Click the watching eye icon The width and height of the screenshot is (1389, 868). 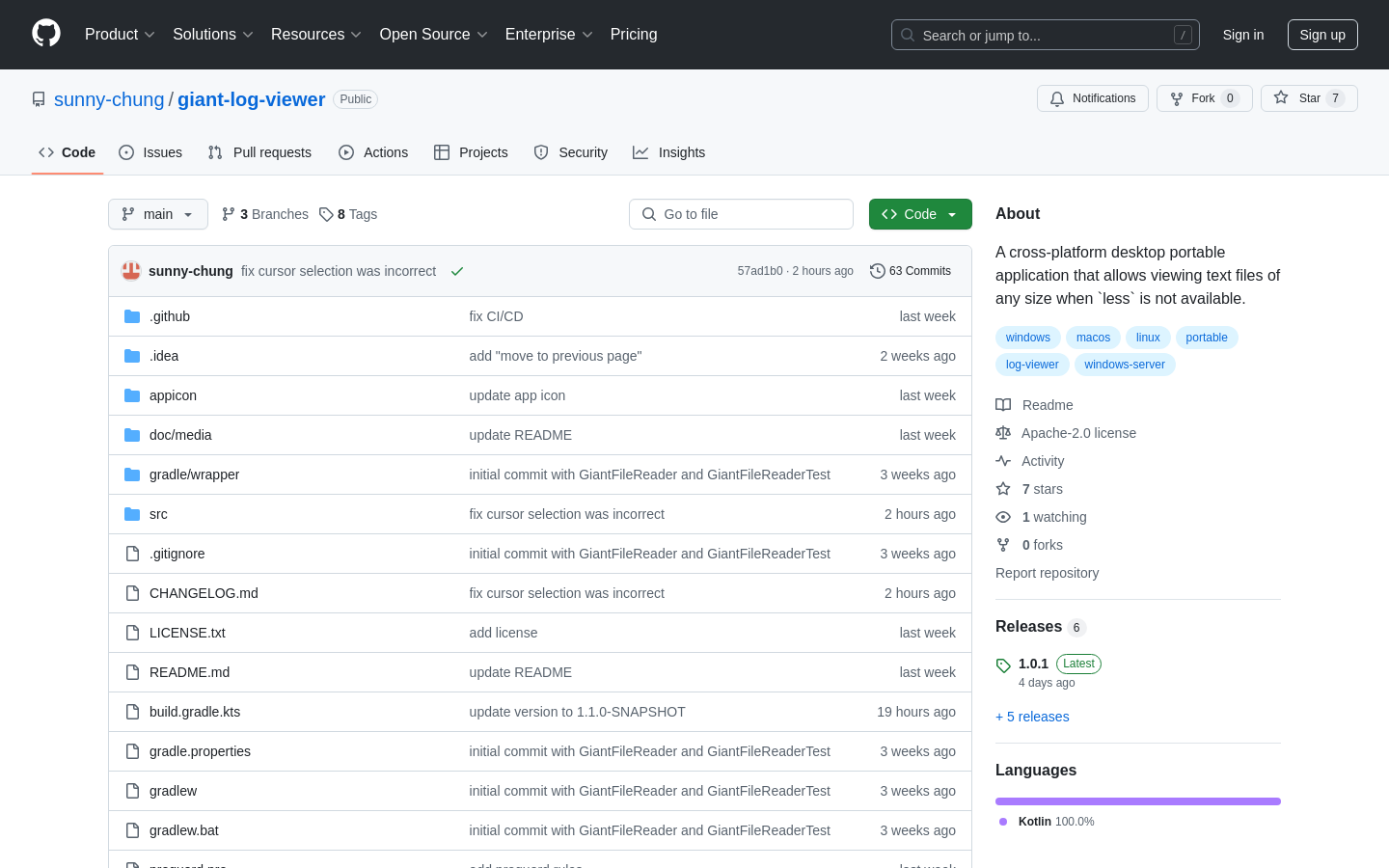coord(1003,517)
